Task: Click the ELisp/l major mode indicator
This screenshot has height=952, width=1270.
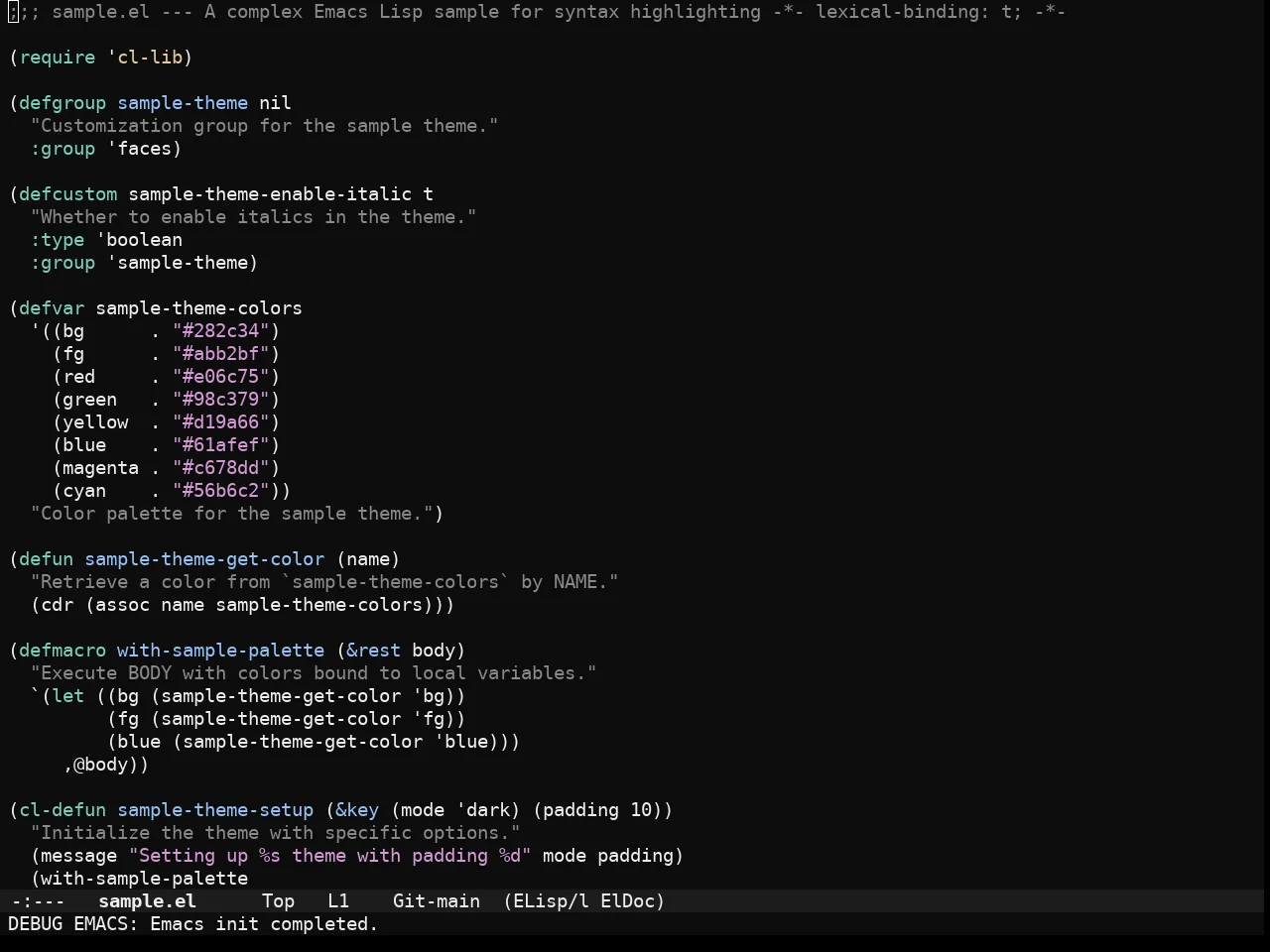Action: [x=550, y=901]
